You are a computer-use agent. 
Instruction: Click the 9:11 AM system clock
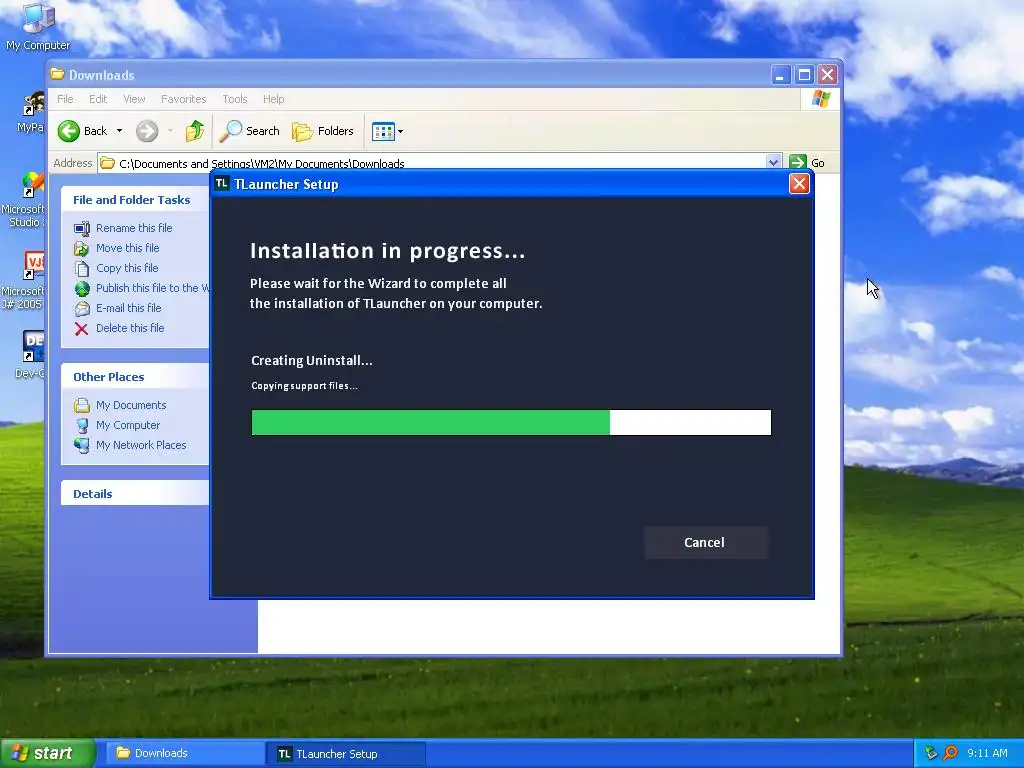click(987, 753)
